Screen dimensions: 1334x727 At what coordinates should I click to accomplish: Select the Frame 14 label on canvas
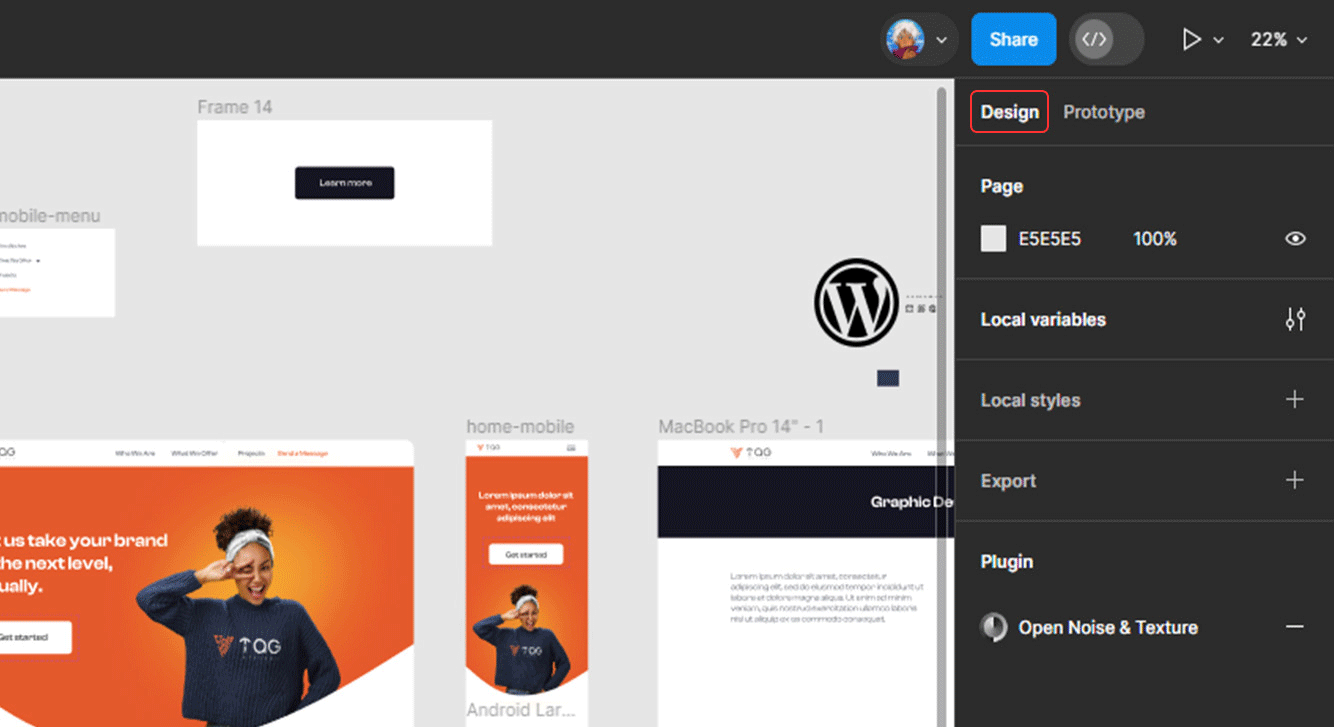234,107
